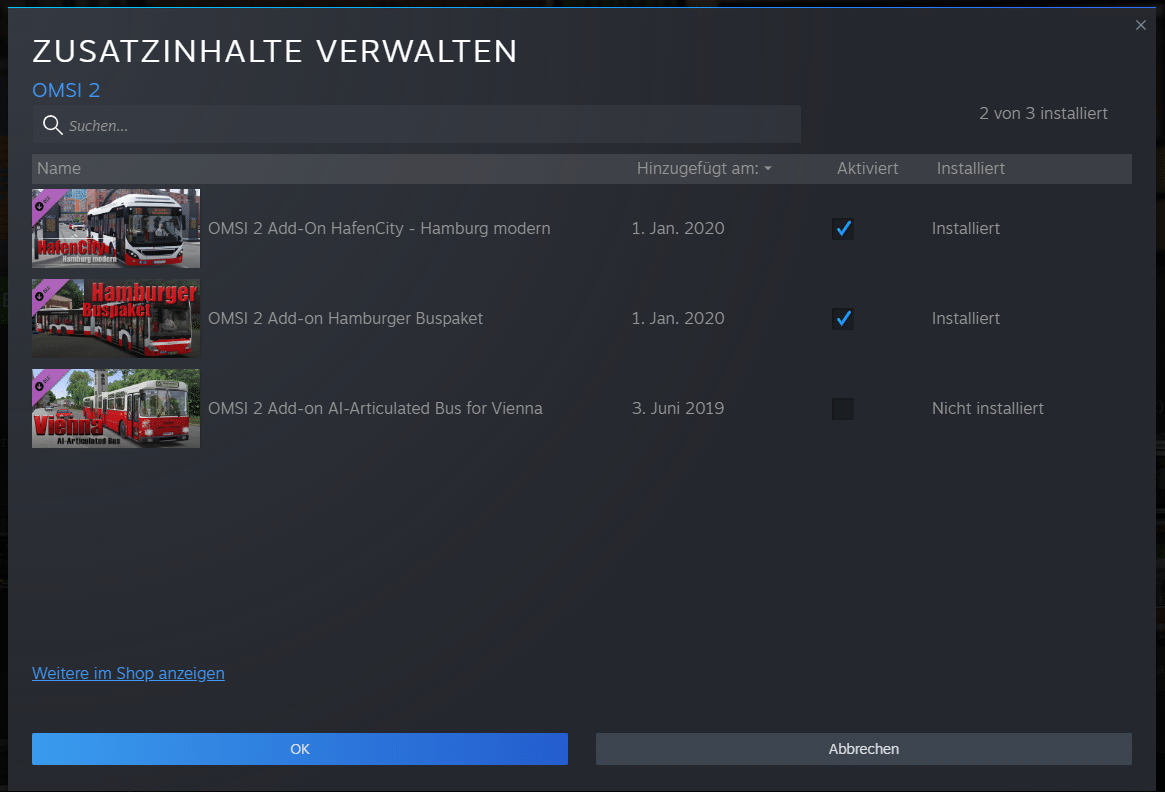Sort the list by the Name column
Image resolution: width=1165 pixels, height=792 pixels.
pyautogui.click(x=59, y=169)
